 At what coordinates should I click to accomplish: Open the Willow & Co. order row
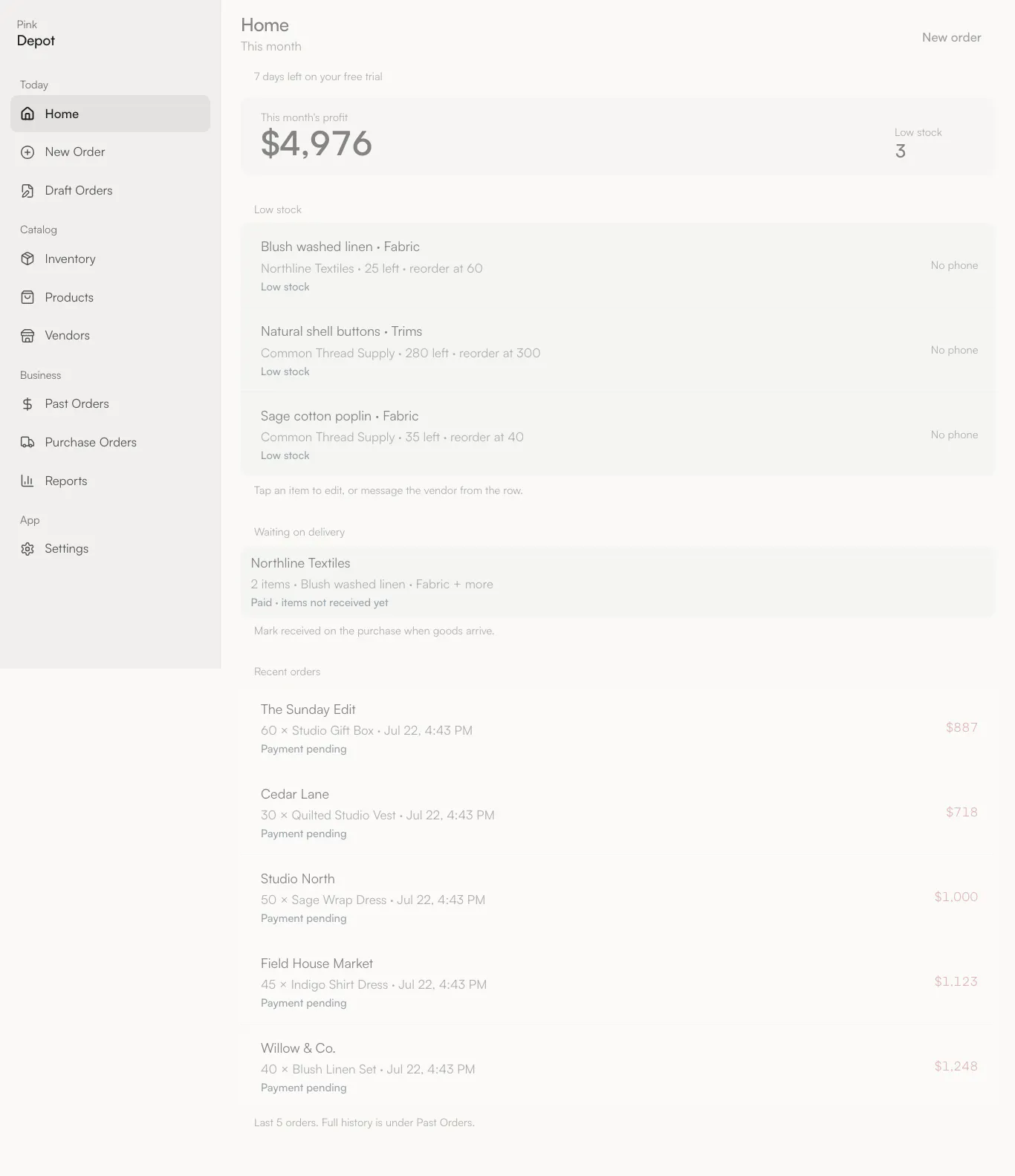(617, 1067)
